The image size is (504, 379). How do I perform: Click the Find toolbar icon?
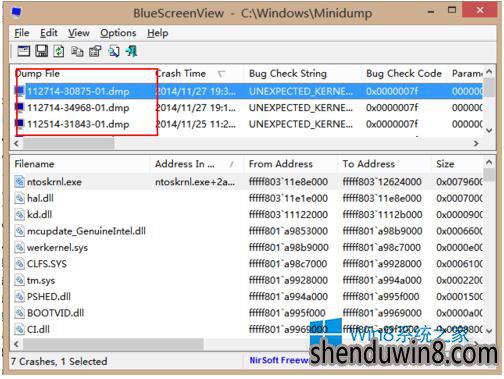click(x=114, y=51)
